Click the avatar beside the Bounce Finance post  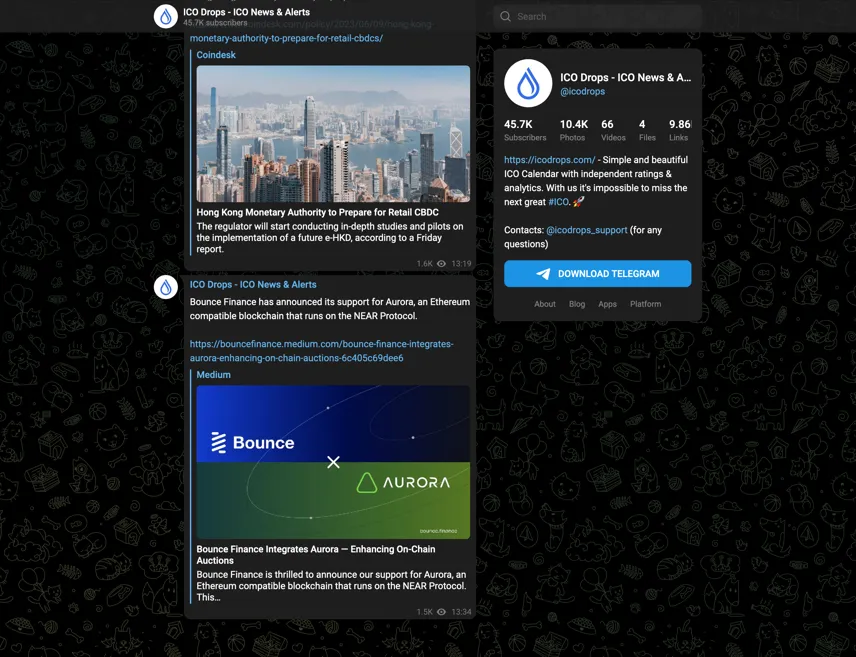[166, 287]
